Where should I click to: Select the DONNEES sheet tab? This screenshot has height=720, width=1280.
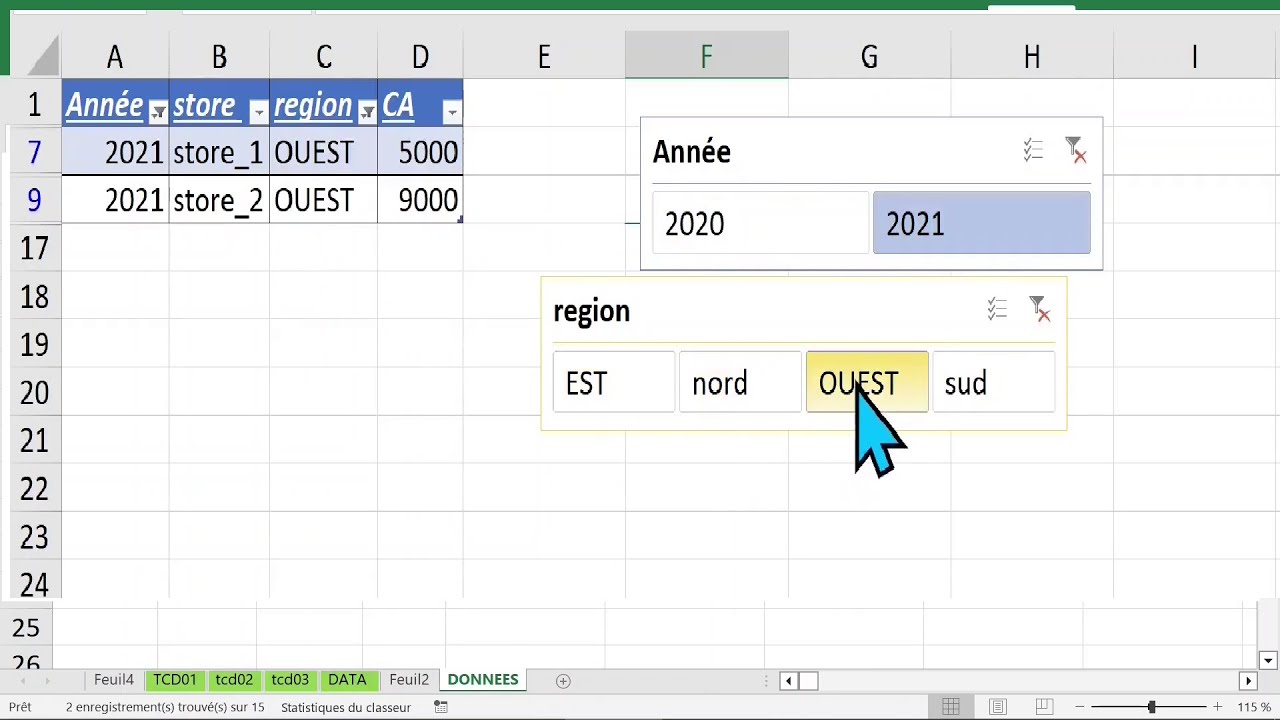click(x=483, y=680)
